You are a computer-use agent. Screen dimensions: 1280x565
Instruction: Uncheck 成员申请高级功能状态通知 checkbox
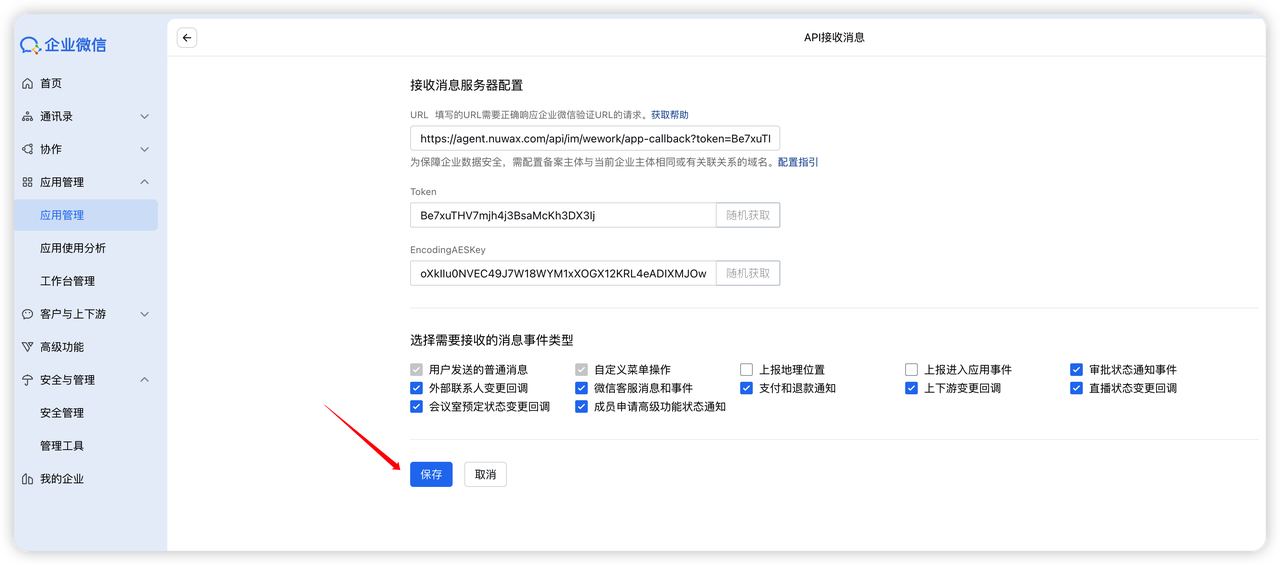(582, 407)
